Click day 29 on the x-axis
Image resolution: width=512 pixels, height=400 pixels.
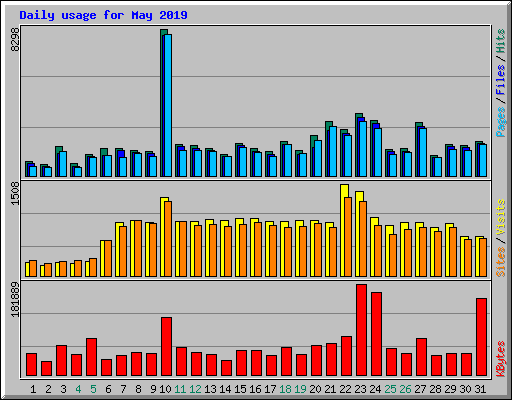pyautogui.click(x=450, y=389)
